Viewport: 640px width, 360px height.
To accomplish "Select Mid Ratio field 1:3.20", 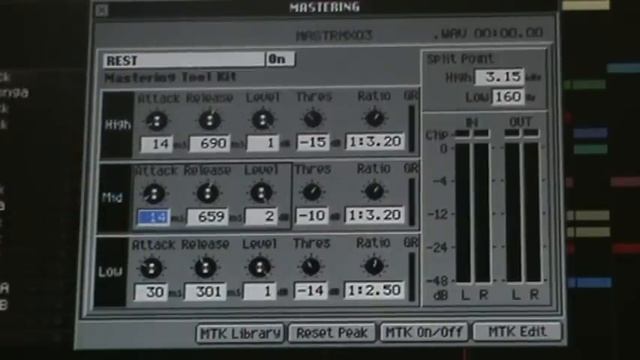I will [x=375, y=215].
